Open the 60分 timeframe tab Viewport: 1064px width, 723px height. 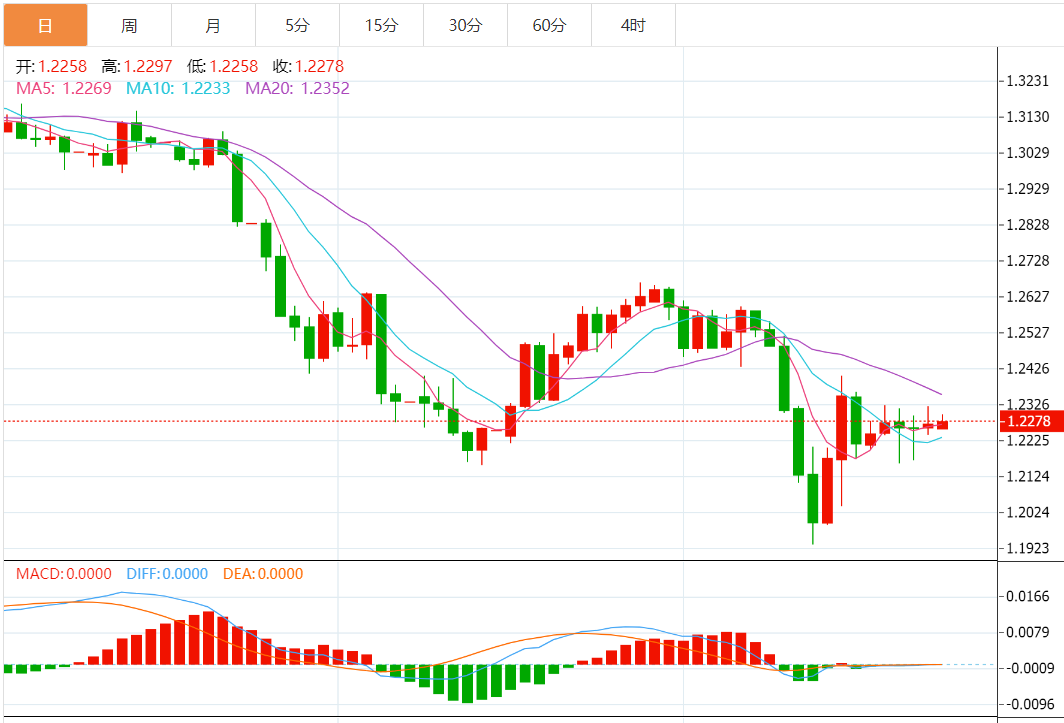pyautogui.click(x=550, y=25)
